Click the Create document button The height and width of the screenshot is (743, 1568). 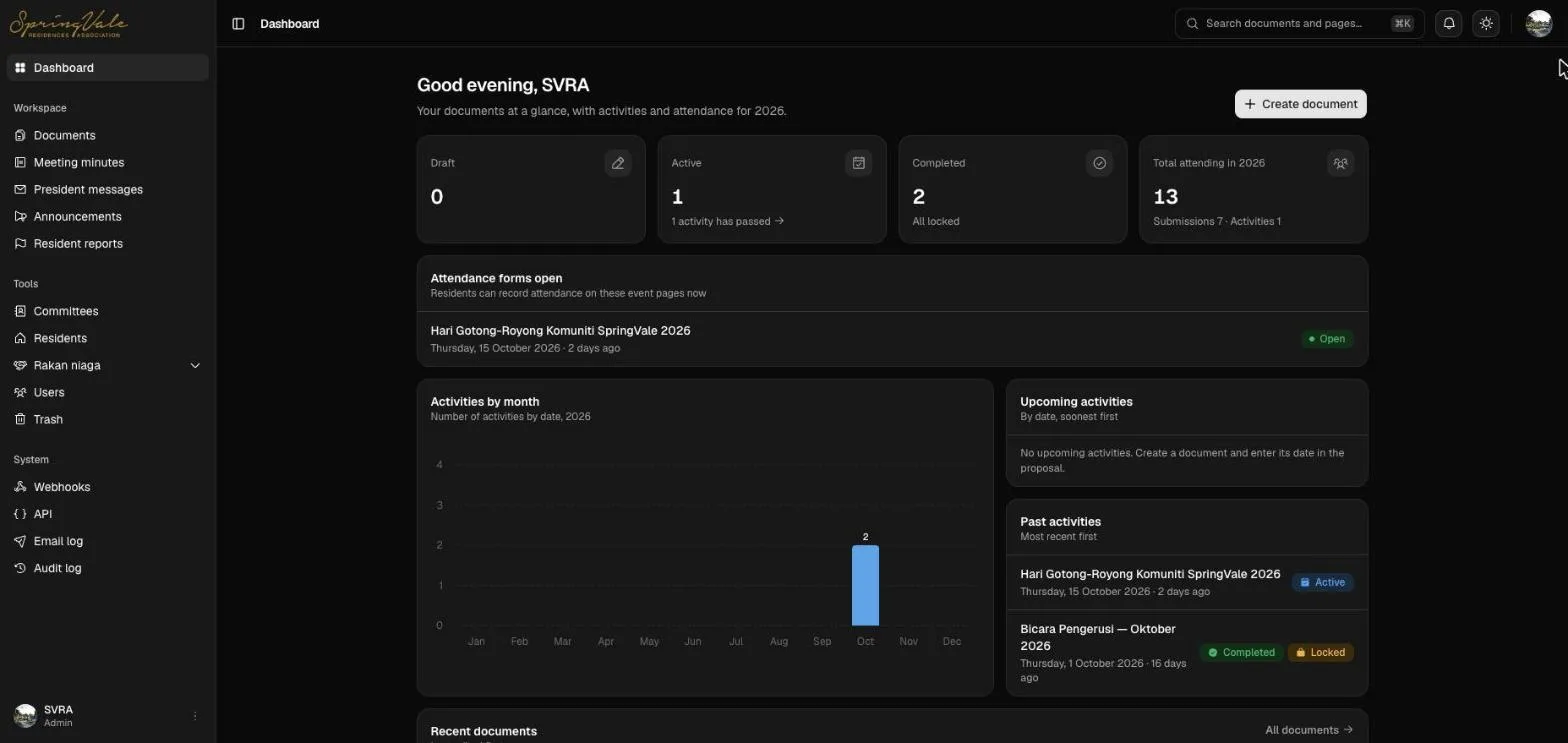click(x=1300, y=104)
